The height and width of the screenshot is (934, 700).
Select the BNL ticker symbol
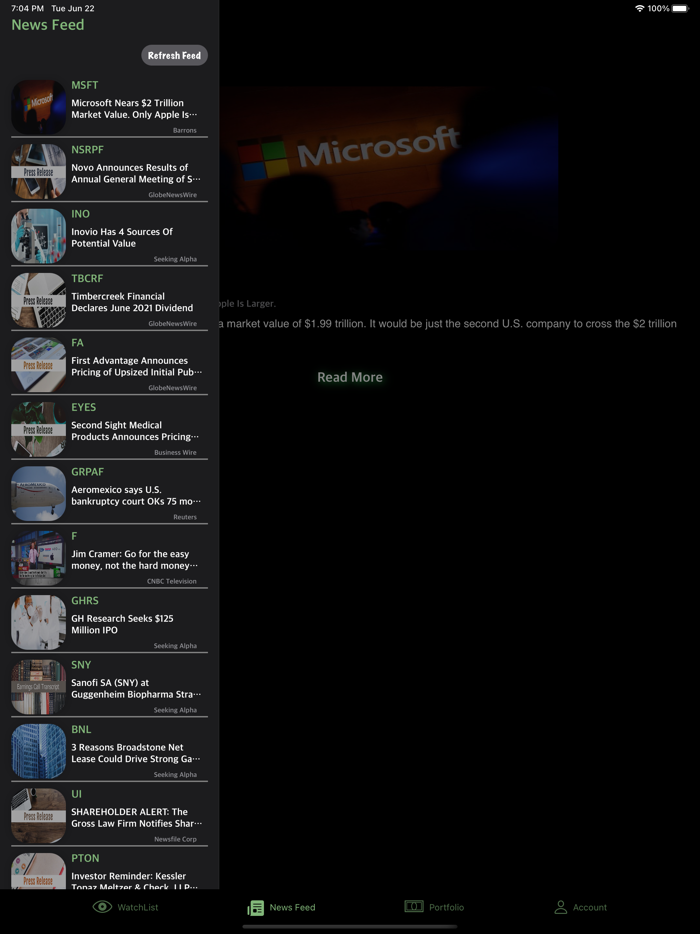click(x=81, y=729)
